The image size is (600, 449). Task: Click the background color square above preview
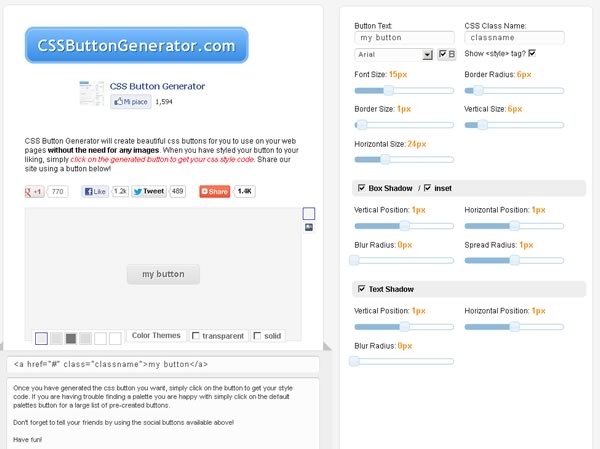pos(309,213)
